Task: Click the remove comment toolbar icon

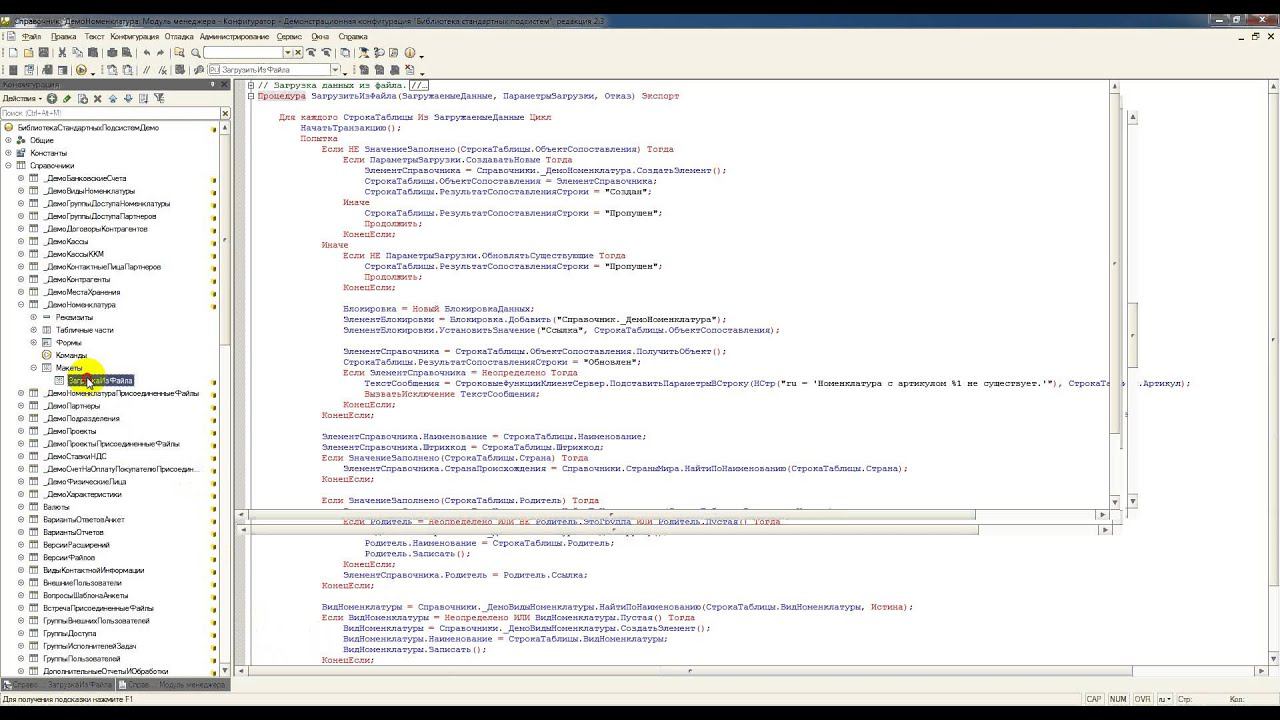Action: point(162,70)
